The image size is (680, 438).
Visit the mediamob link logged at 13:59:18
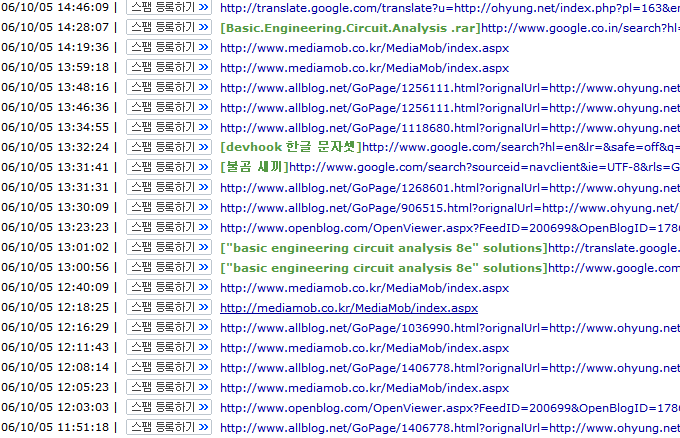(x=364, y=68)
